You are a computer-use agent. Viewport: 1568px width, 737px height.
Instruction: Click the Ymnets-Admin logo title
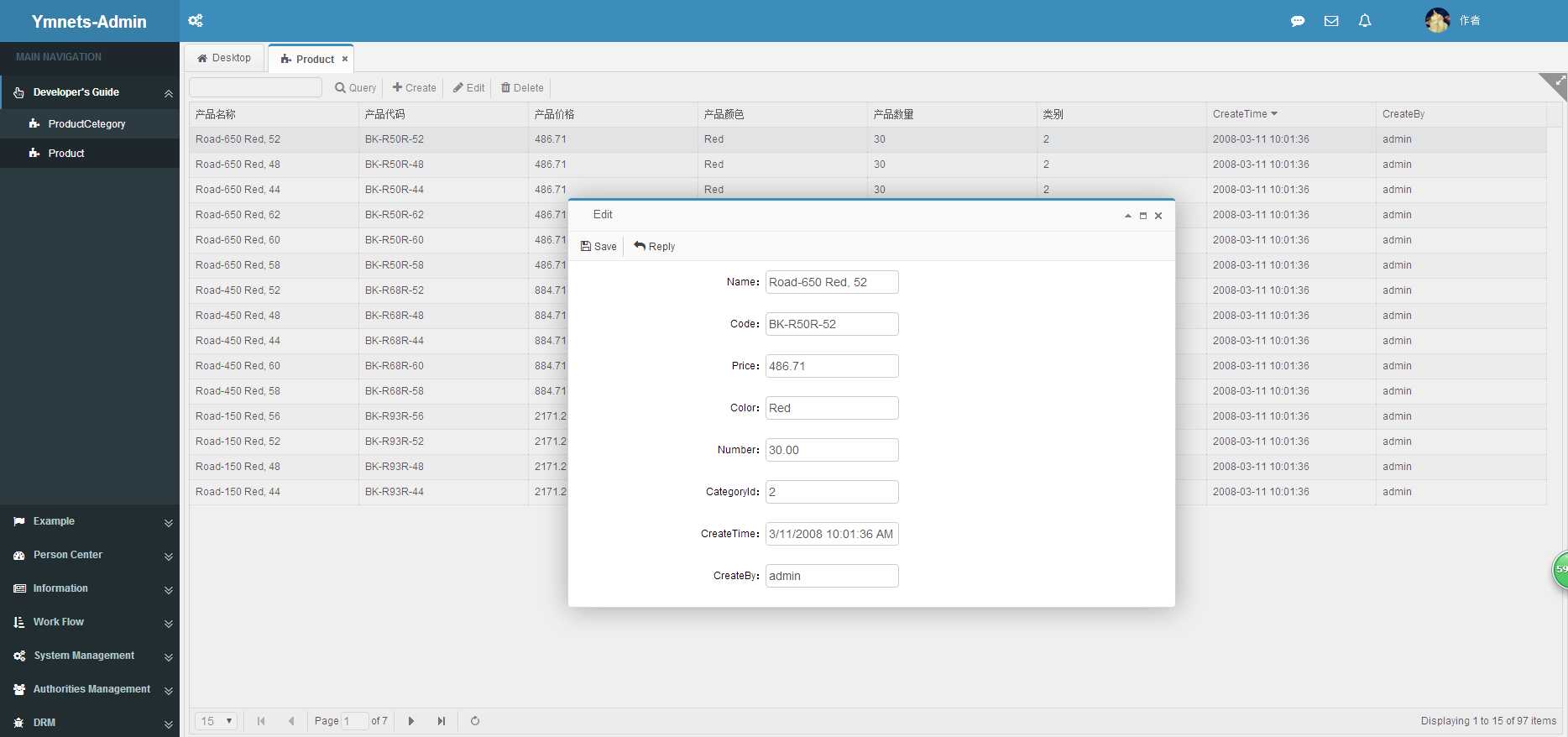tap(89, 22)
